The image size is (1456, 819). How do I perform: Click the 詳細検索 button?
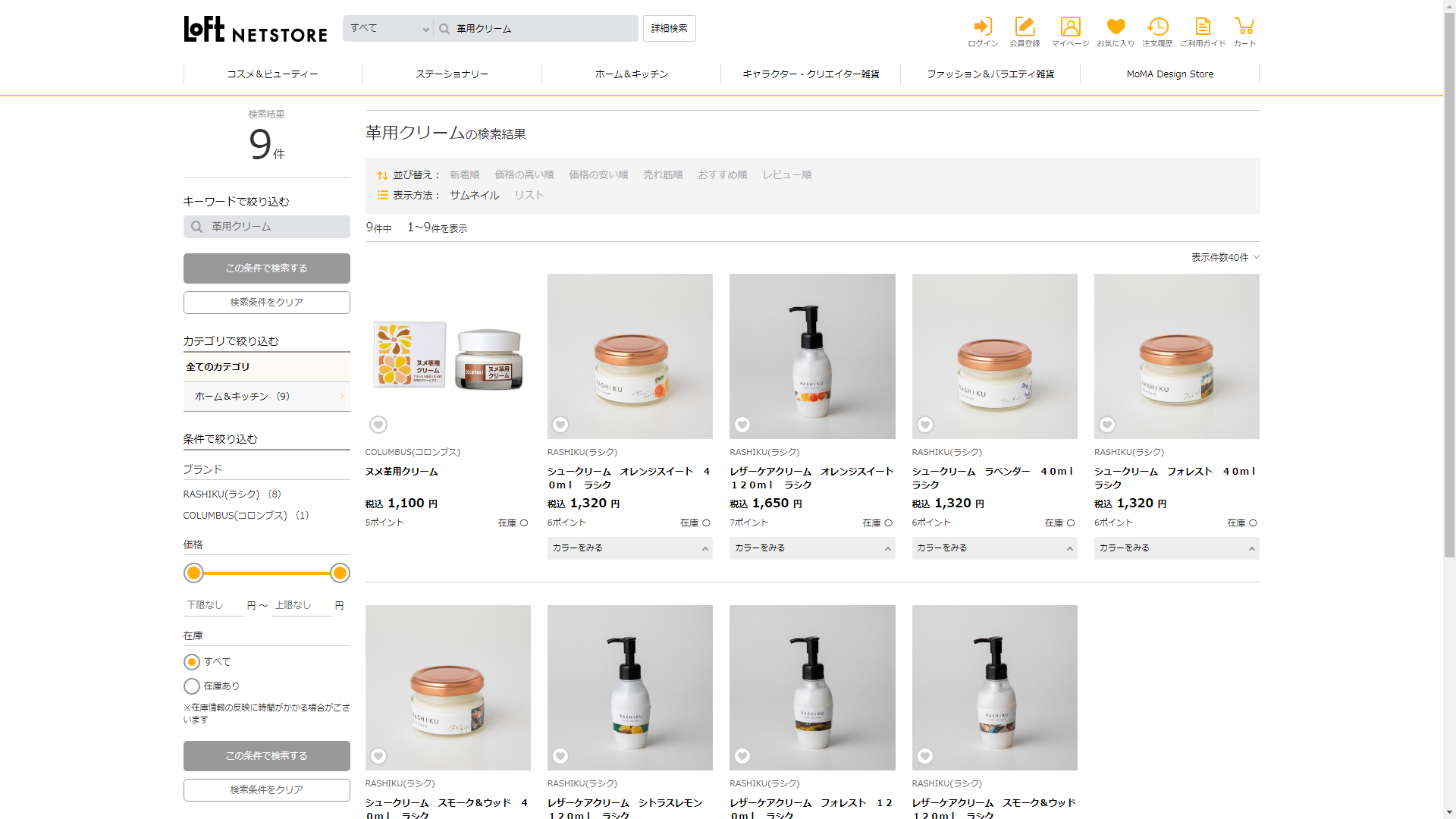(x=669, y=29)
